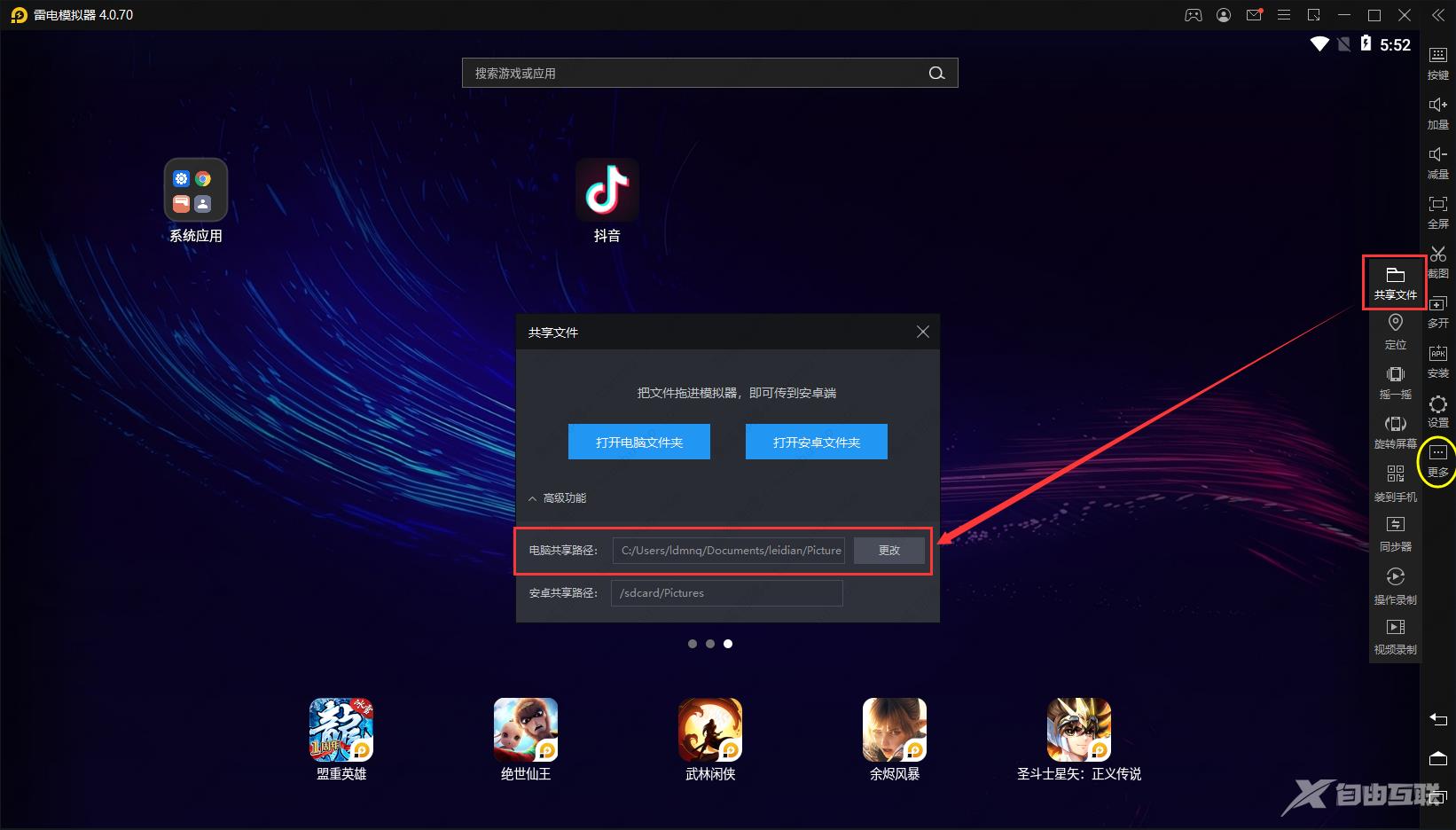1456x830 pixels.
Task: Increase volume with 加量 icon
Action: 1437,113
